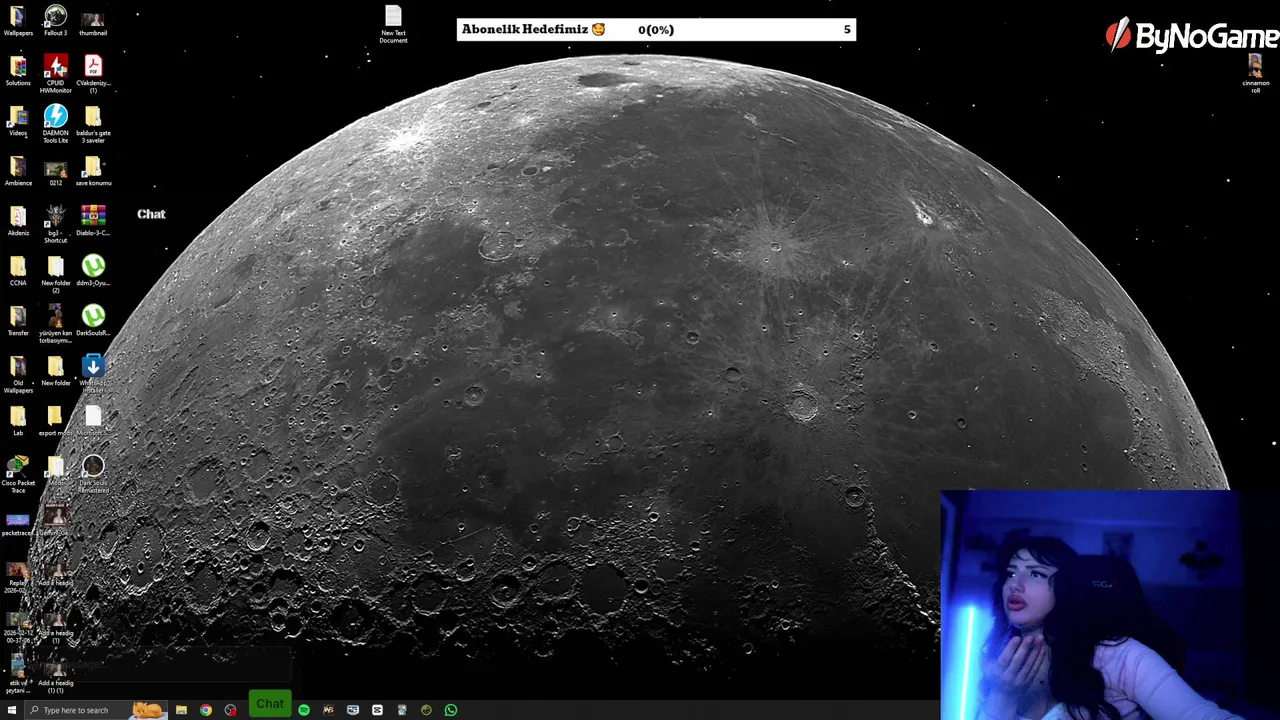Open the New Text Document file

[x=393, y=24]
